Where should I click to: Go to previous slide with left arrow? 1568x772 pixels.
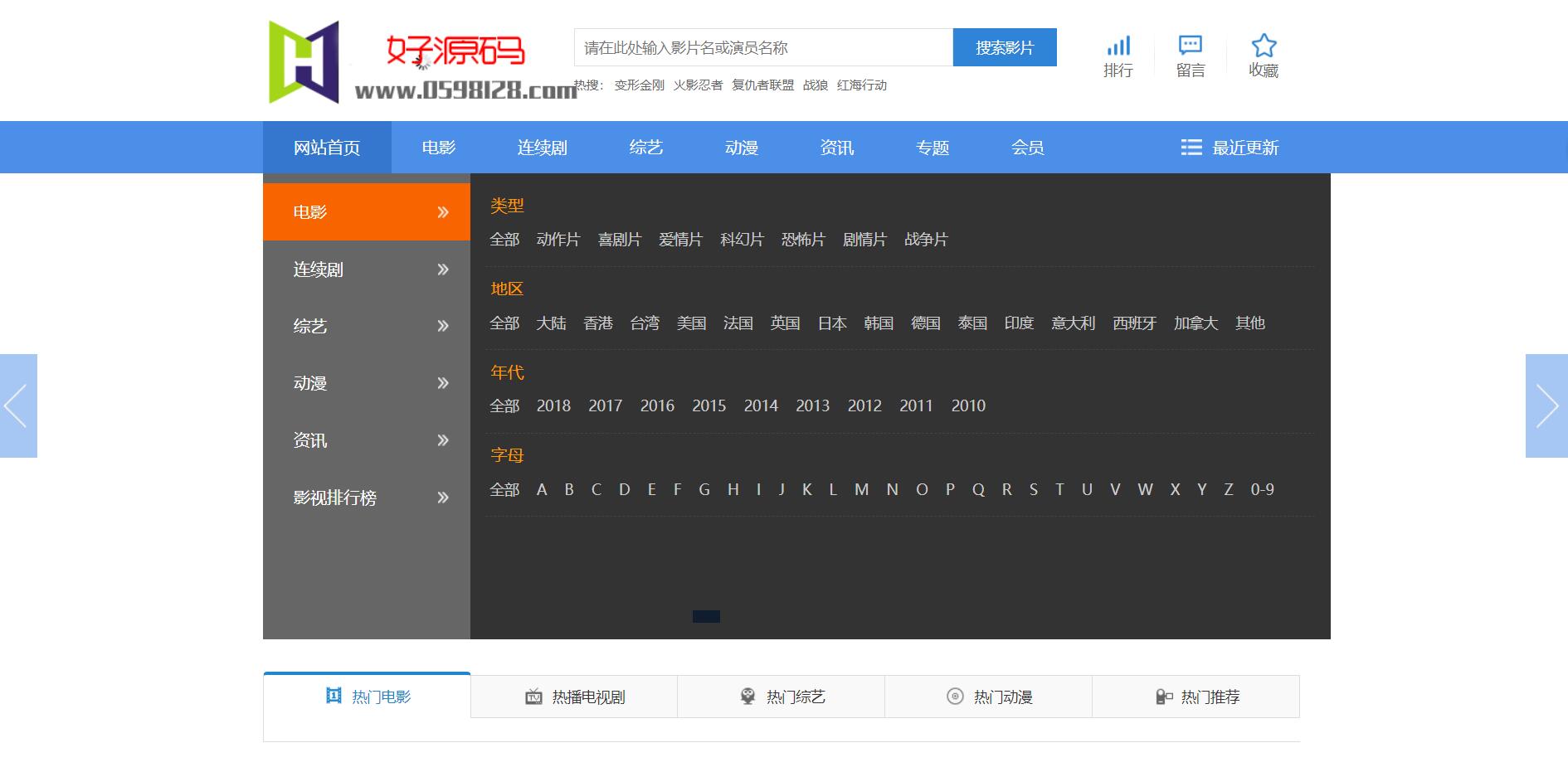(18, 405)
